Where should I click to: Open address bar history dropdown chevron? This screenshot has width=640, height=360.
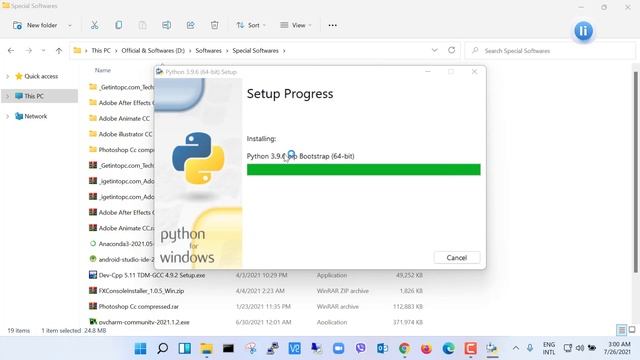[435, 50]
